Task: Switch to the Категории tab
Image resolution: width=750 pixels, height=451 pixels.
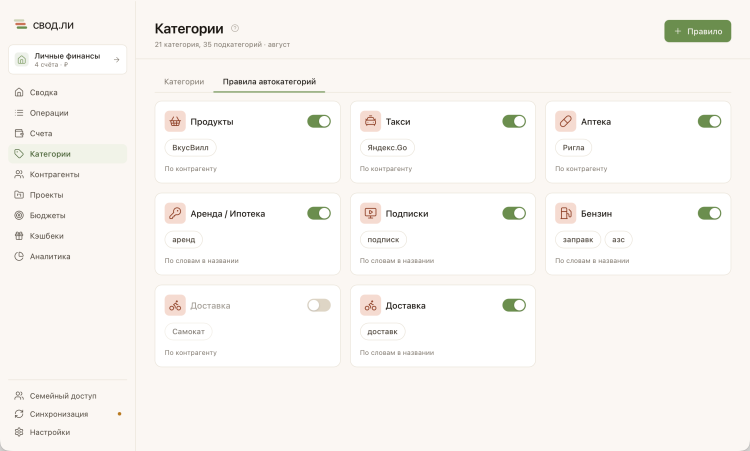Action: (184, 82)
